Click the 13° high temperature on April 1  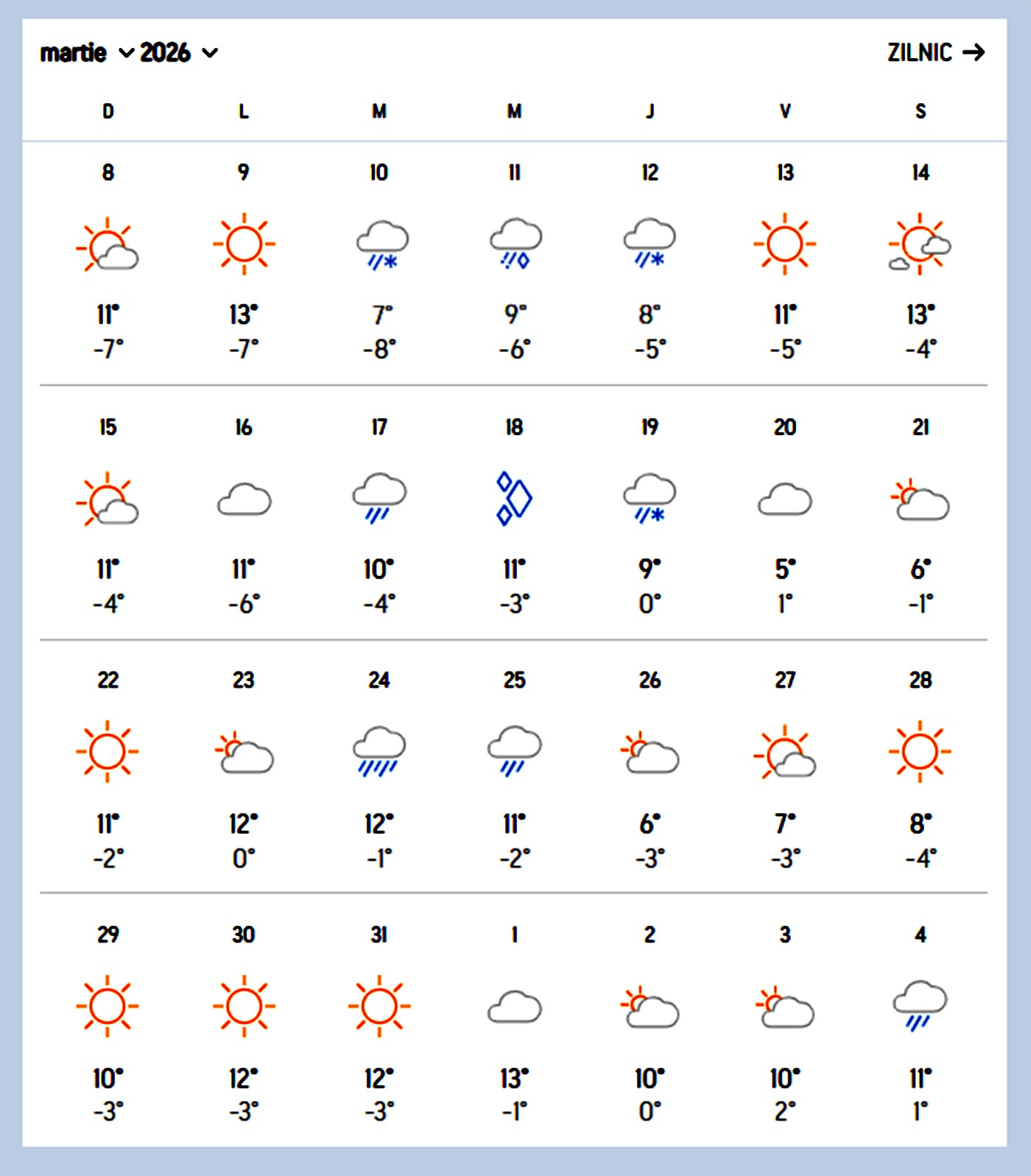pyautogui.click(x=514, y=1079)
